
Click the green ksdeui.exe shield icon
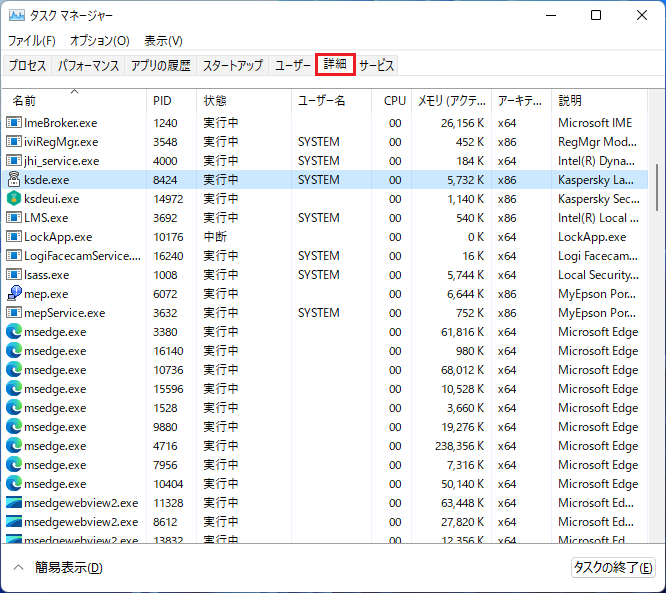[x=14, y=198]
